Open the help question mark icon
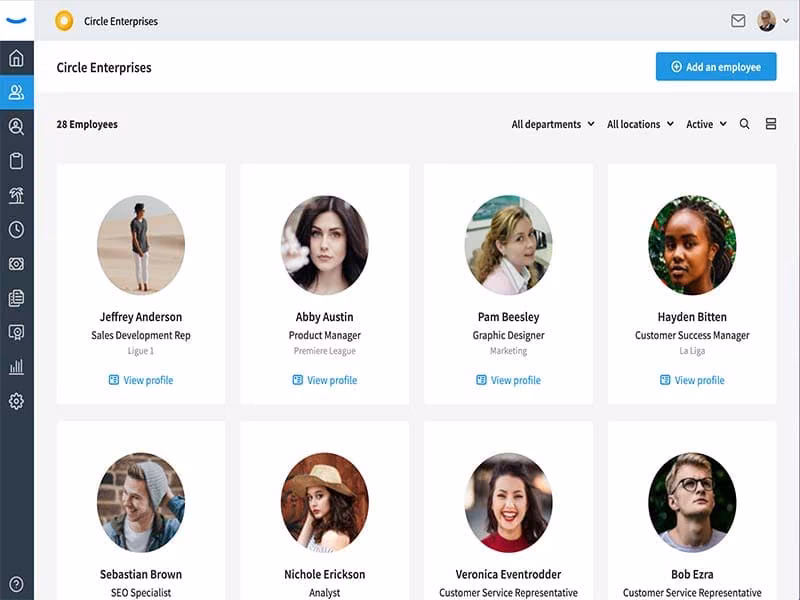This screenshot has width=800, height=600. tap(16, 584)
